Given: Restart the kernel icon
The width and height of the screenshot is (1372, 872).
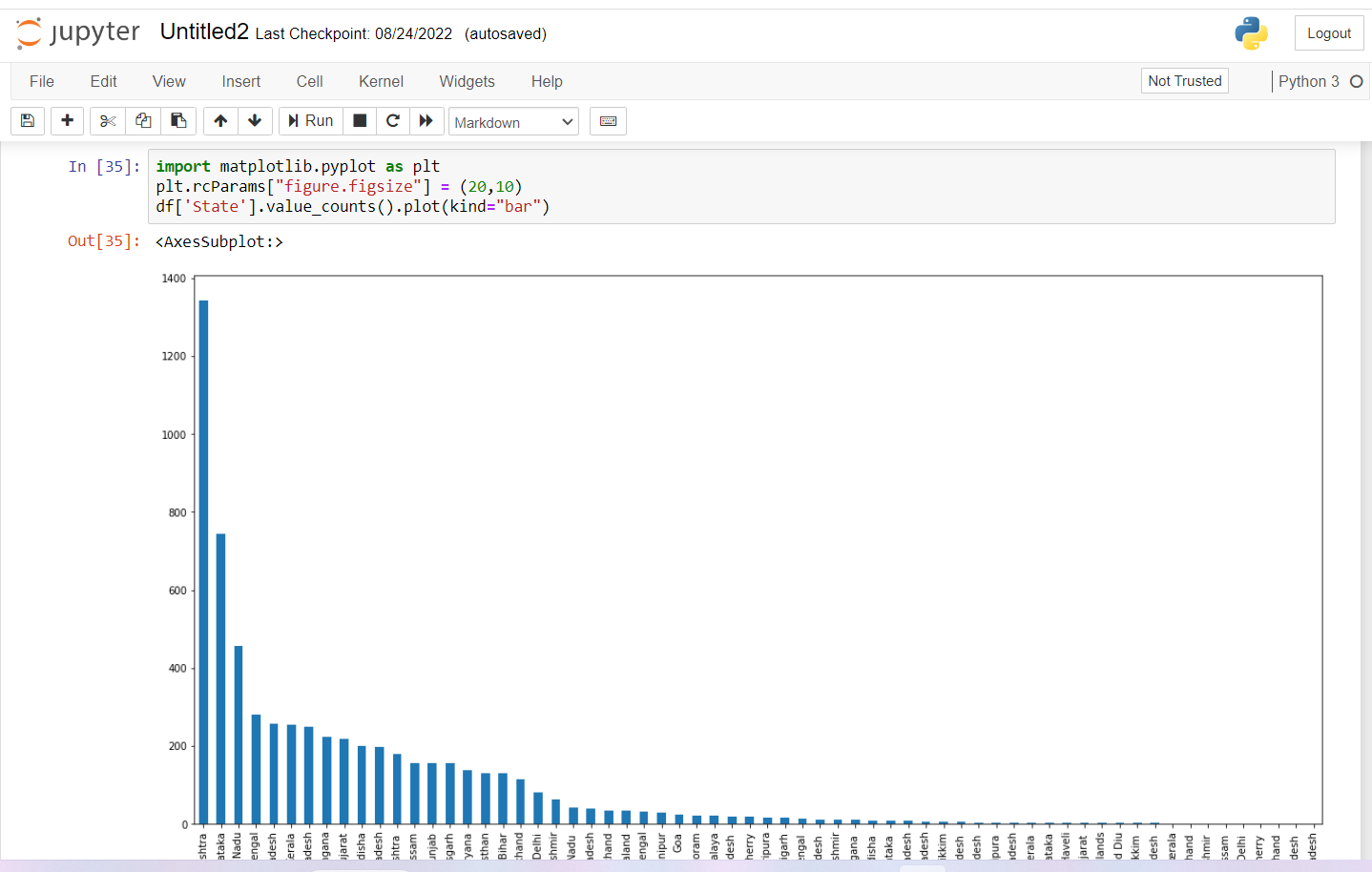Looking at the screenshot, I should (x=392, y=121).
